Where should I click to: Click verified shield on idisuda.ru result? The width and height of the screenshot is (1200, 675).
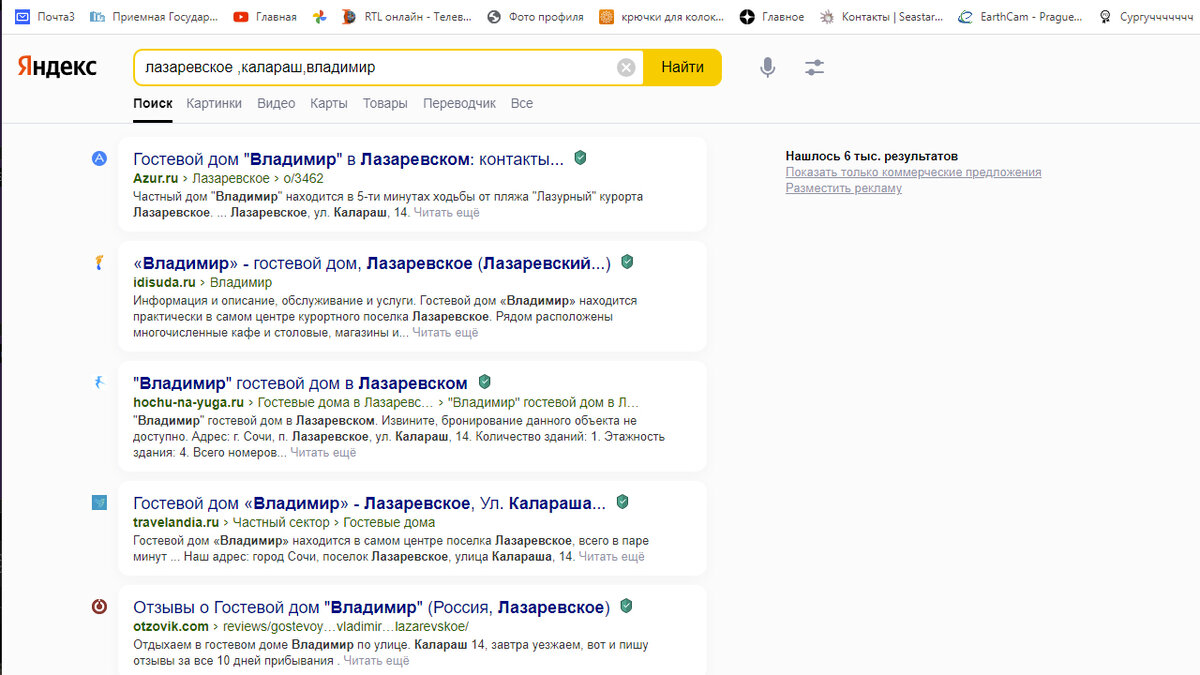click(627, 262)
